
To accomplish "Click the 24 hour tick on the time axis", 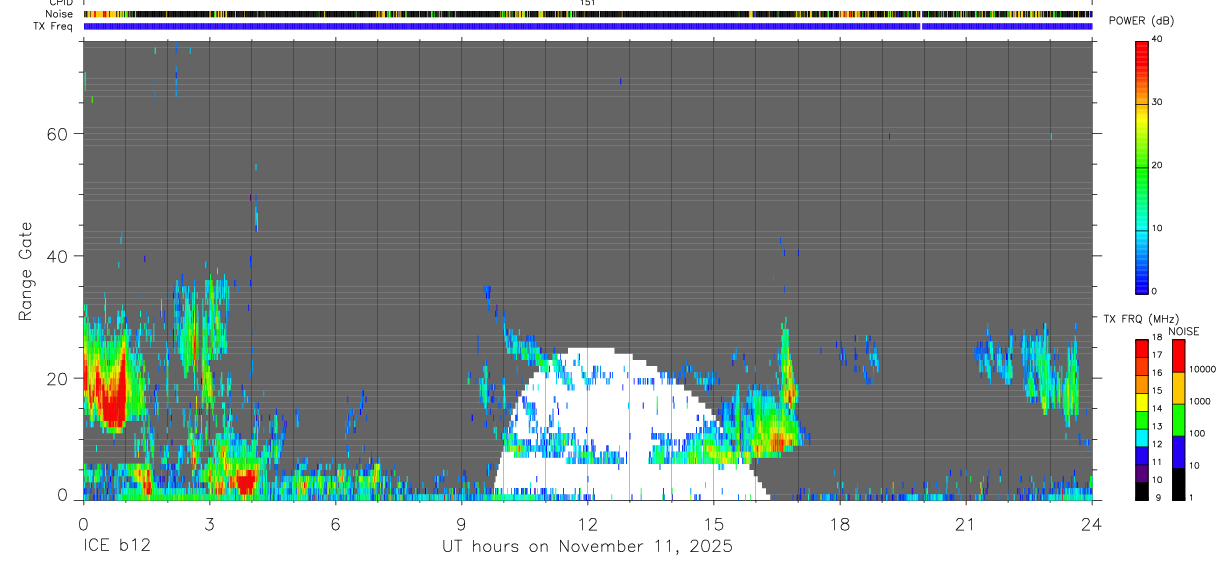I will (x=1092, y=524).
